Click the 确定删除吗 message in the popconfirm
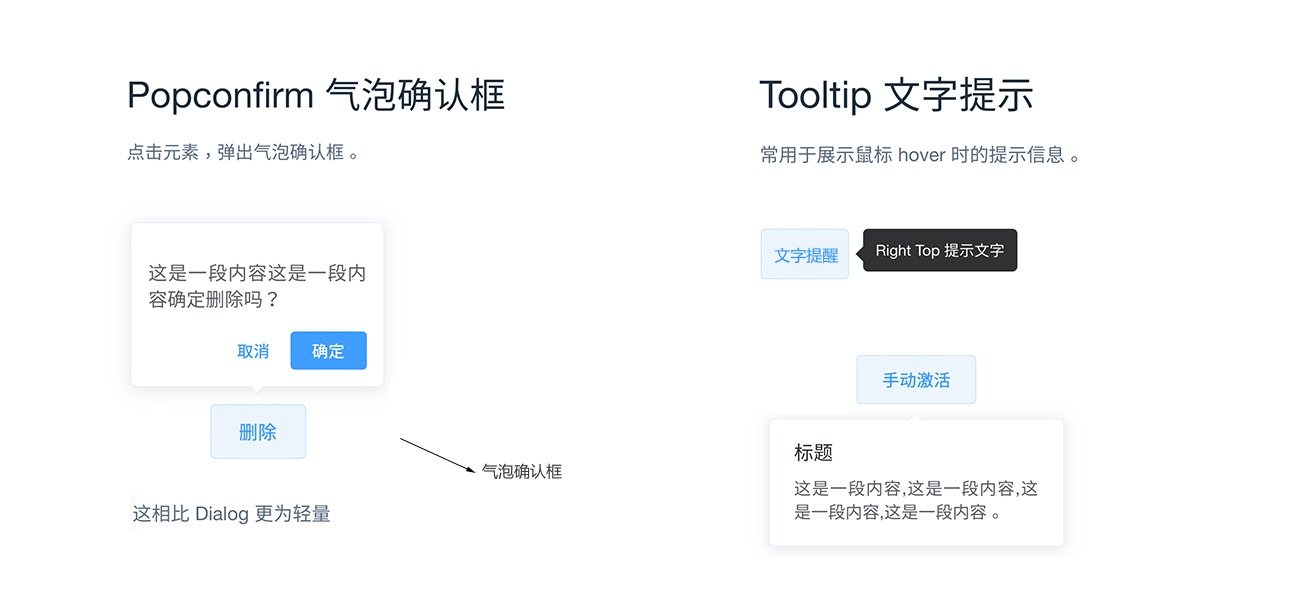1300x600 pixels. [257, 286]
